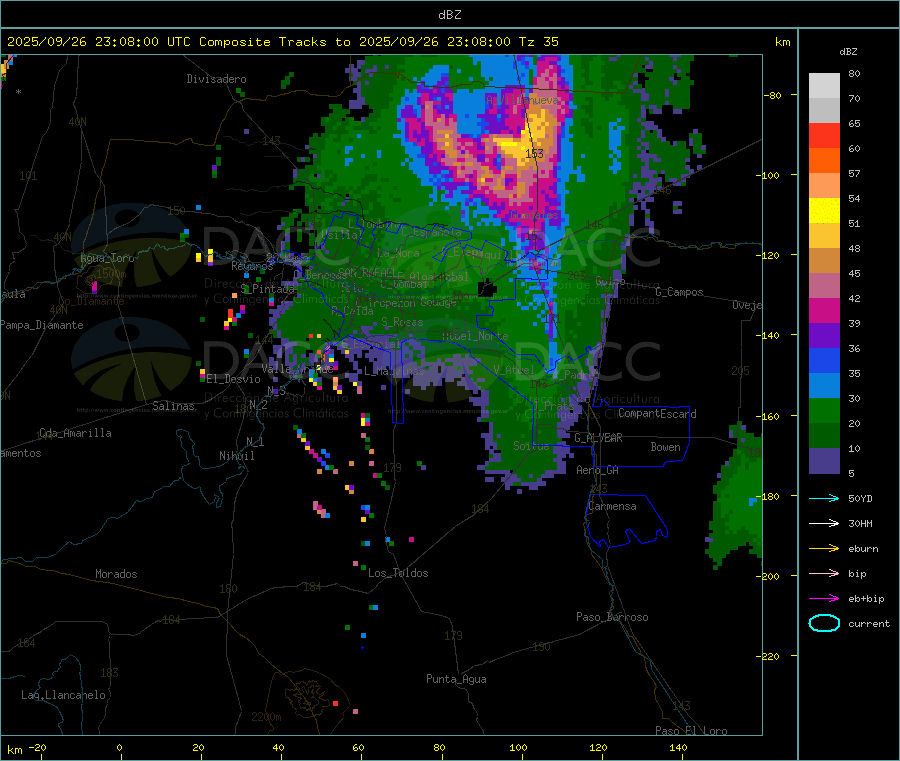
Task: Click the 'El_Desvio' map label
Action: pyautogui.click(x=233, y=379)
